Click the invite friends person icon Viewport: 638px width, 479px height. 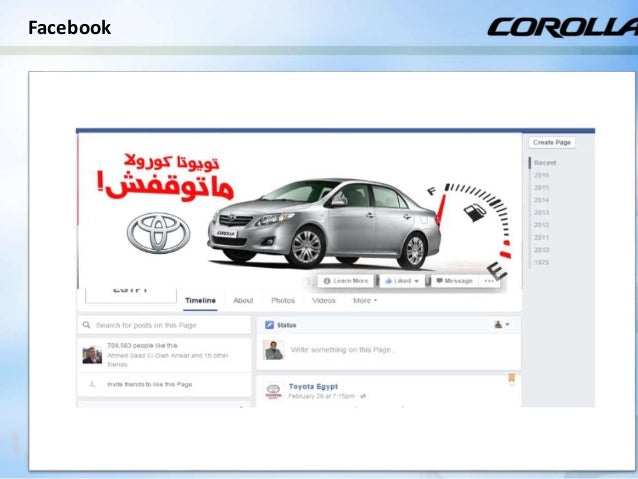[x=92, y=384]
